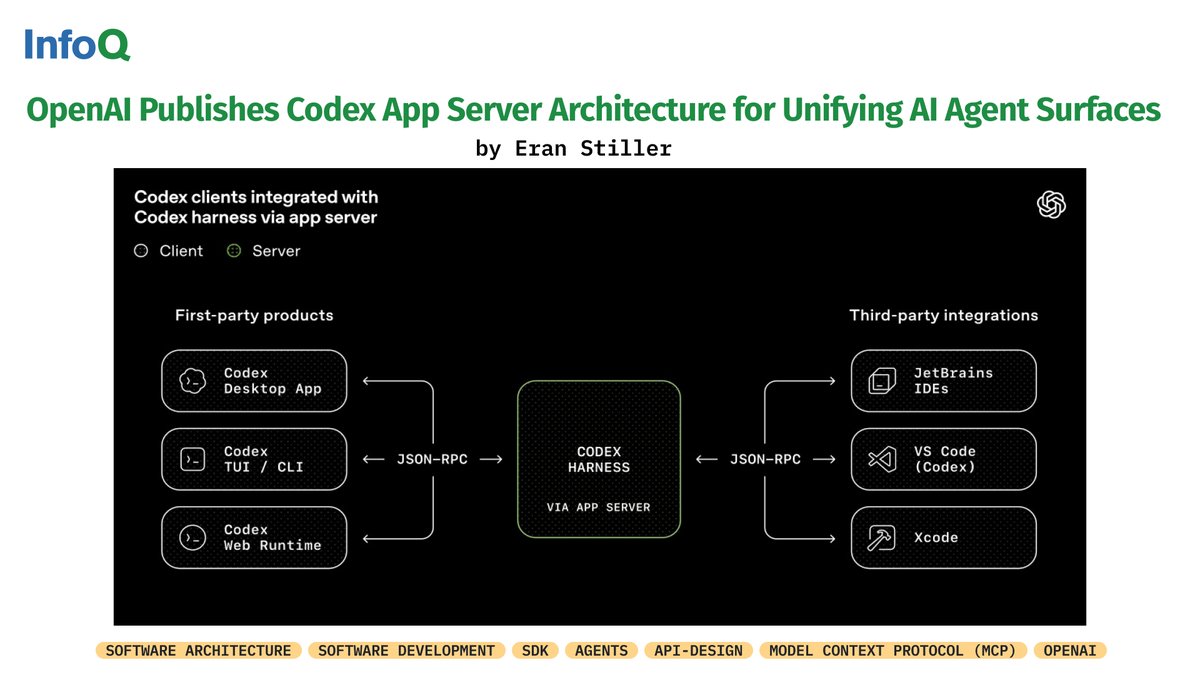Viewport: 1200px width, 675px height.
Task: Click the green Server legend circle
Action: point(234,251)
